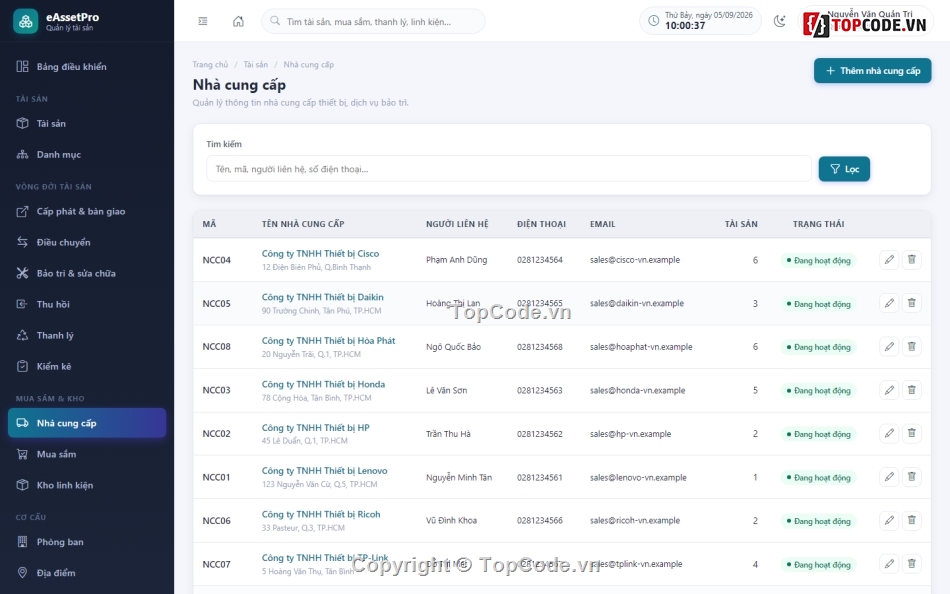950x594 pixels.
Task: Open Danh mục menu item
Action: [x=87, y=155]
